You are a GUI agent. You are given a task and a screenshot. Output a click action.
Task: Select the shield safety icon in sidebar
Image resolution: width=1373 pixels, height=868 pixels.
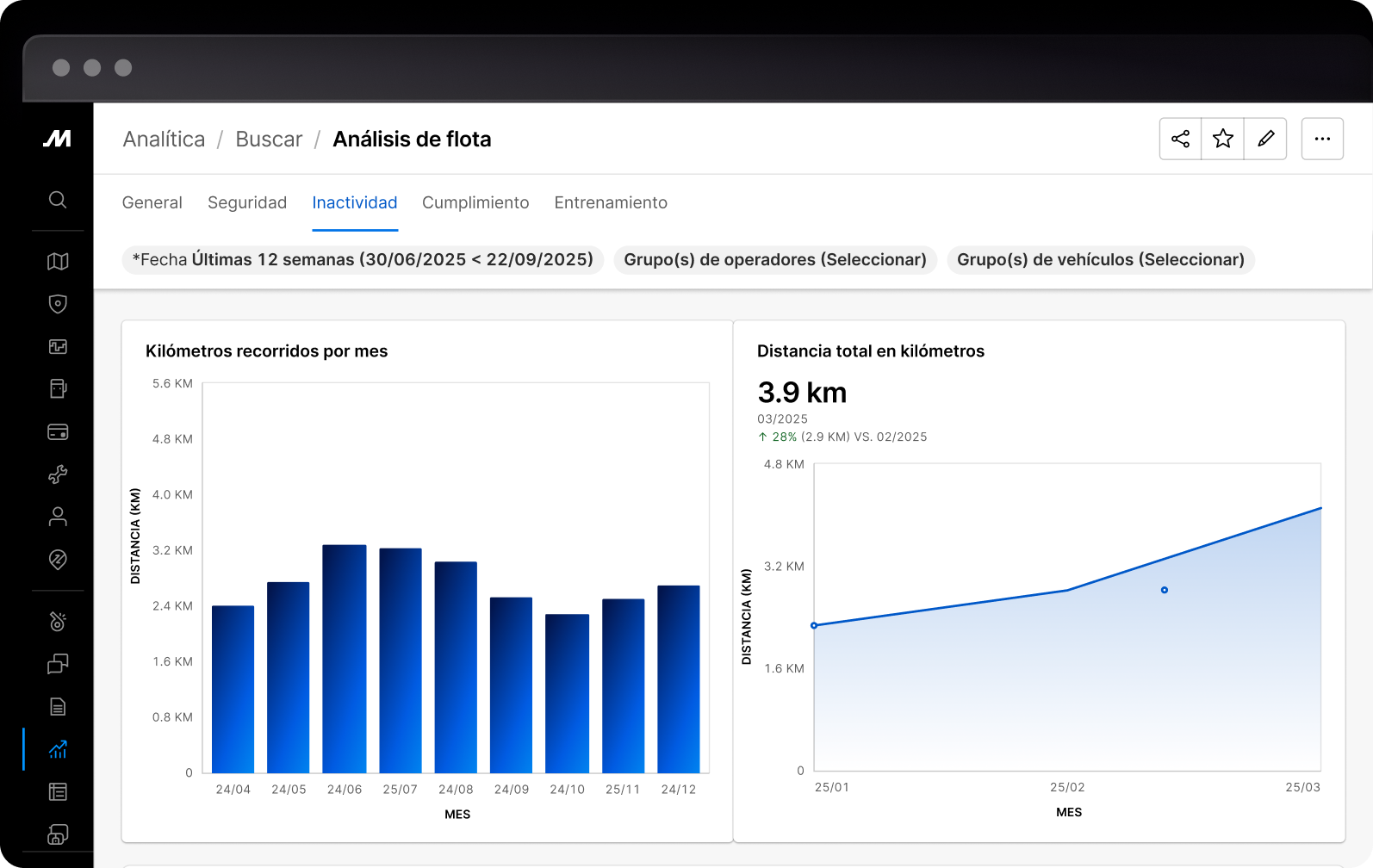point(58,304)
